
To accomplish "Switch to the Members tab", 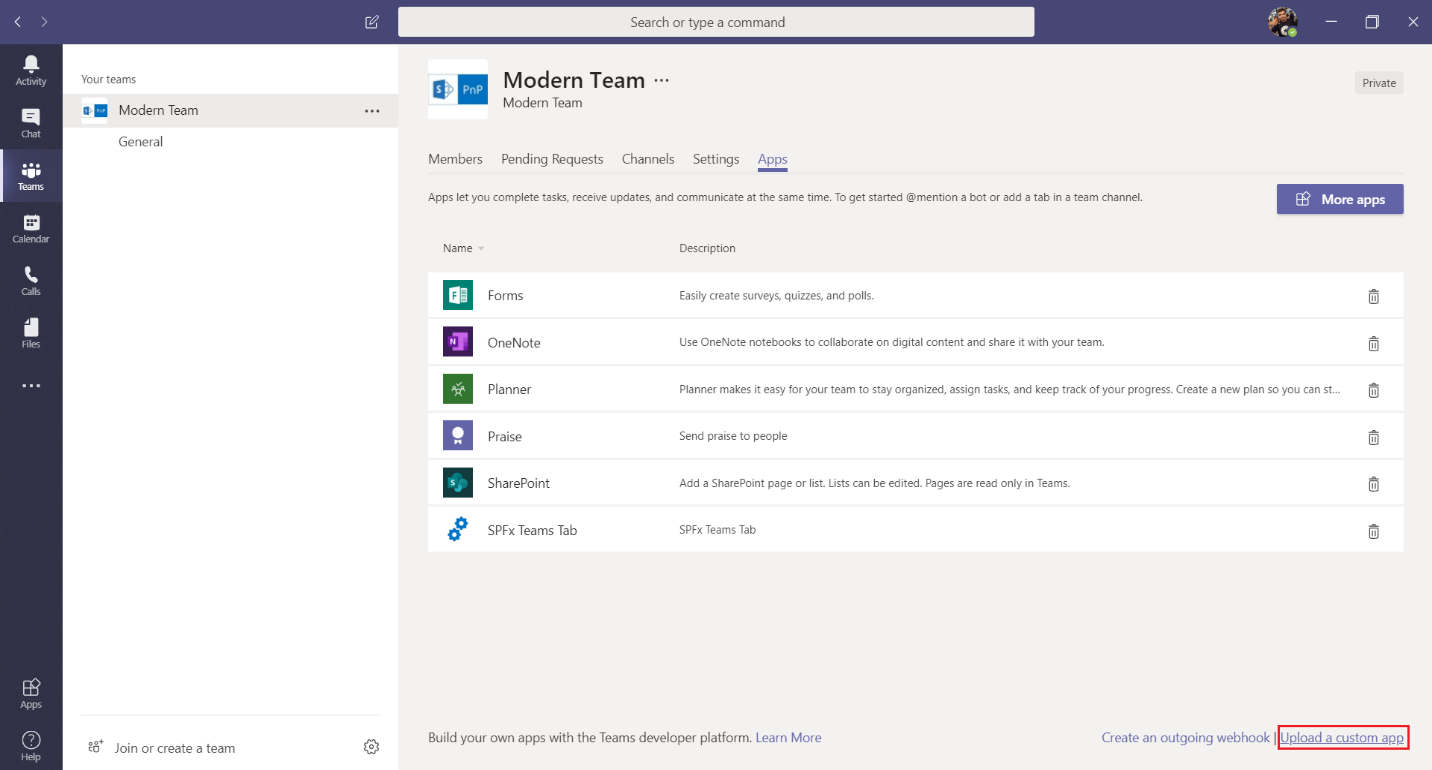I will [455, 159].
